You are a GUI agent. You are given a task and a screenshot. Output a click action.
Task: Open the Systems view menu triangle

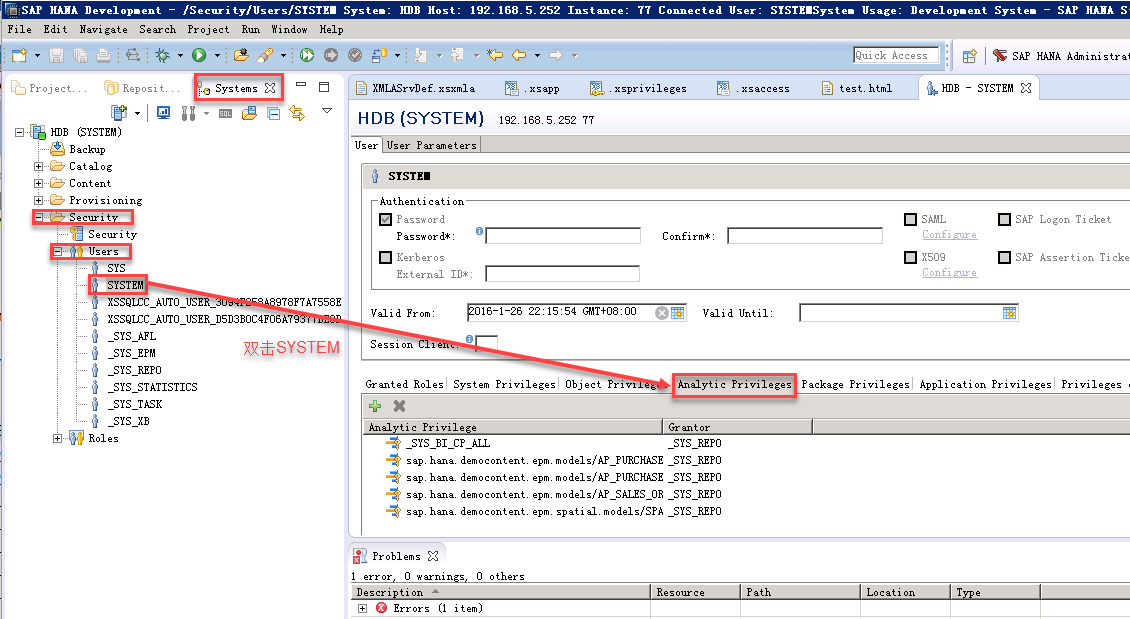[x=326, y=111]
